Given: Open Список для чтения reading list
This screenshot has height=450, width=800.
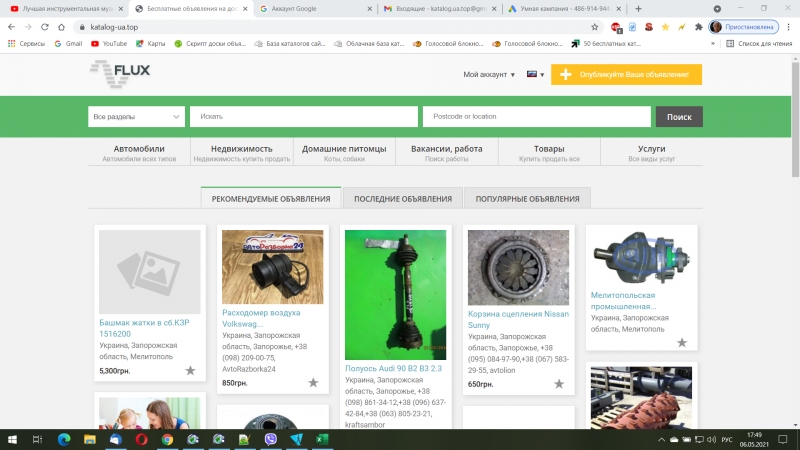Looking at the screenshot, I should click(759, 44).
